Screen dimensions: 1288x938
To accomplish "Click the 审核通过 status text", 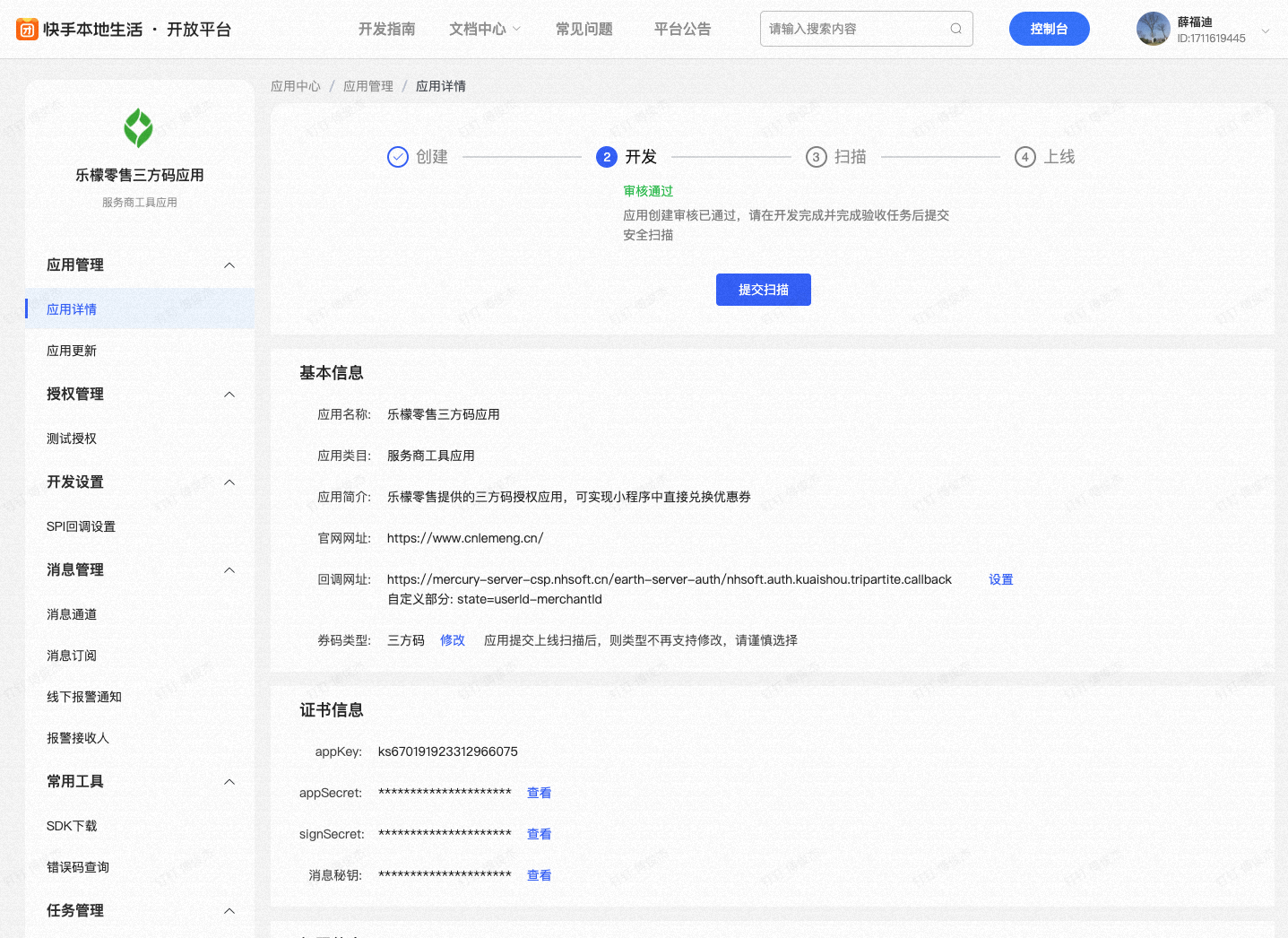I will click(x=648, y=191).
